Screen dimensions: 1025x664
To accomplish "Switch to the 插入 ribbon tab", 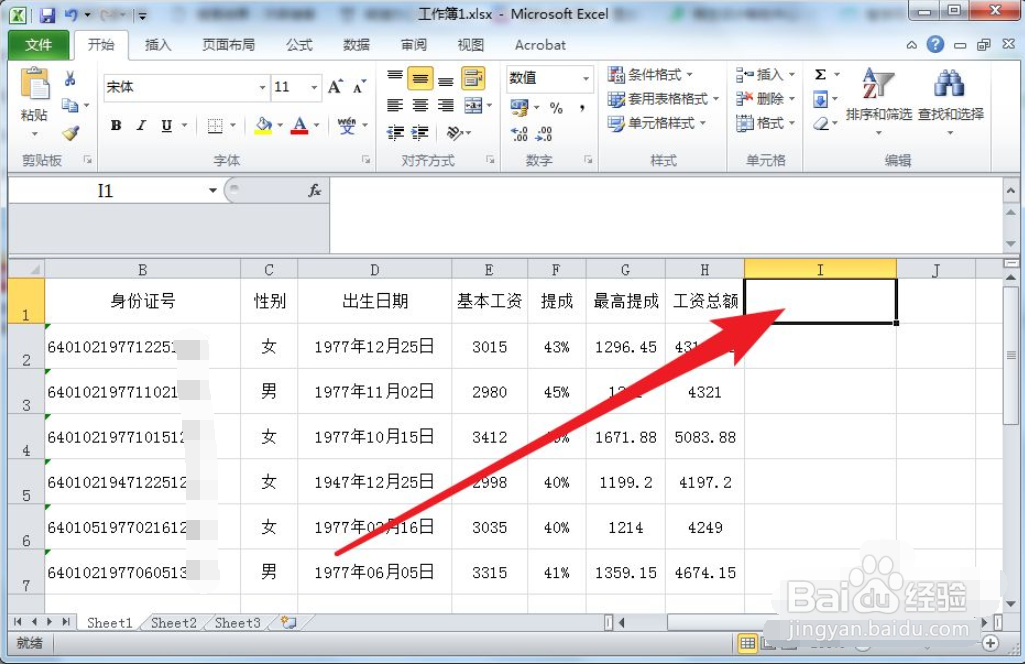I will point(158,44).
